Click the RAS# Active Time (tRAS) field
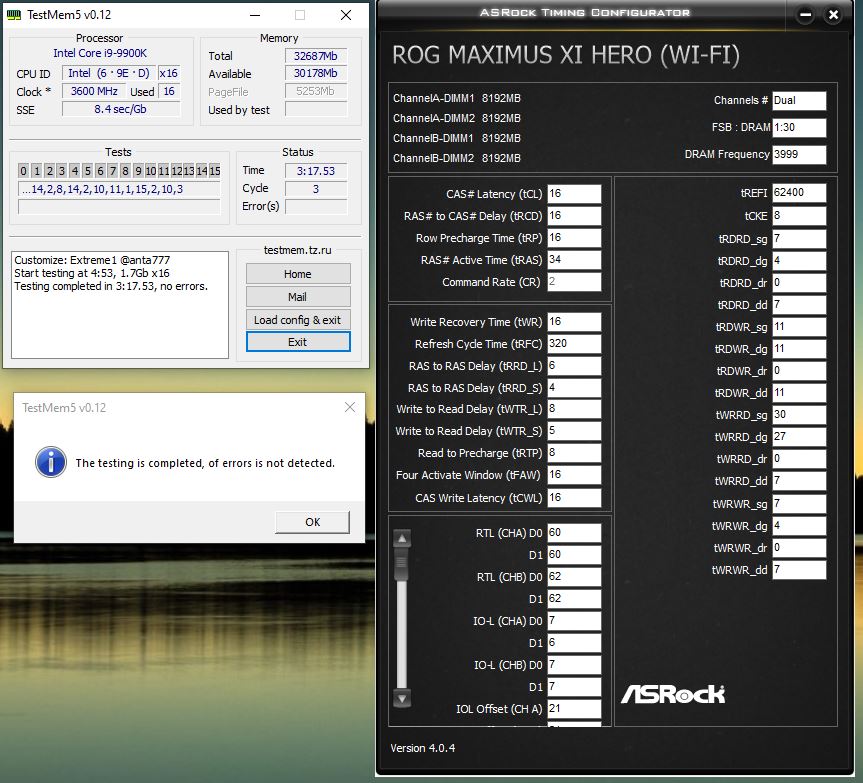The height and width of the screenshot is (783, 863). 574,260
